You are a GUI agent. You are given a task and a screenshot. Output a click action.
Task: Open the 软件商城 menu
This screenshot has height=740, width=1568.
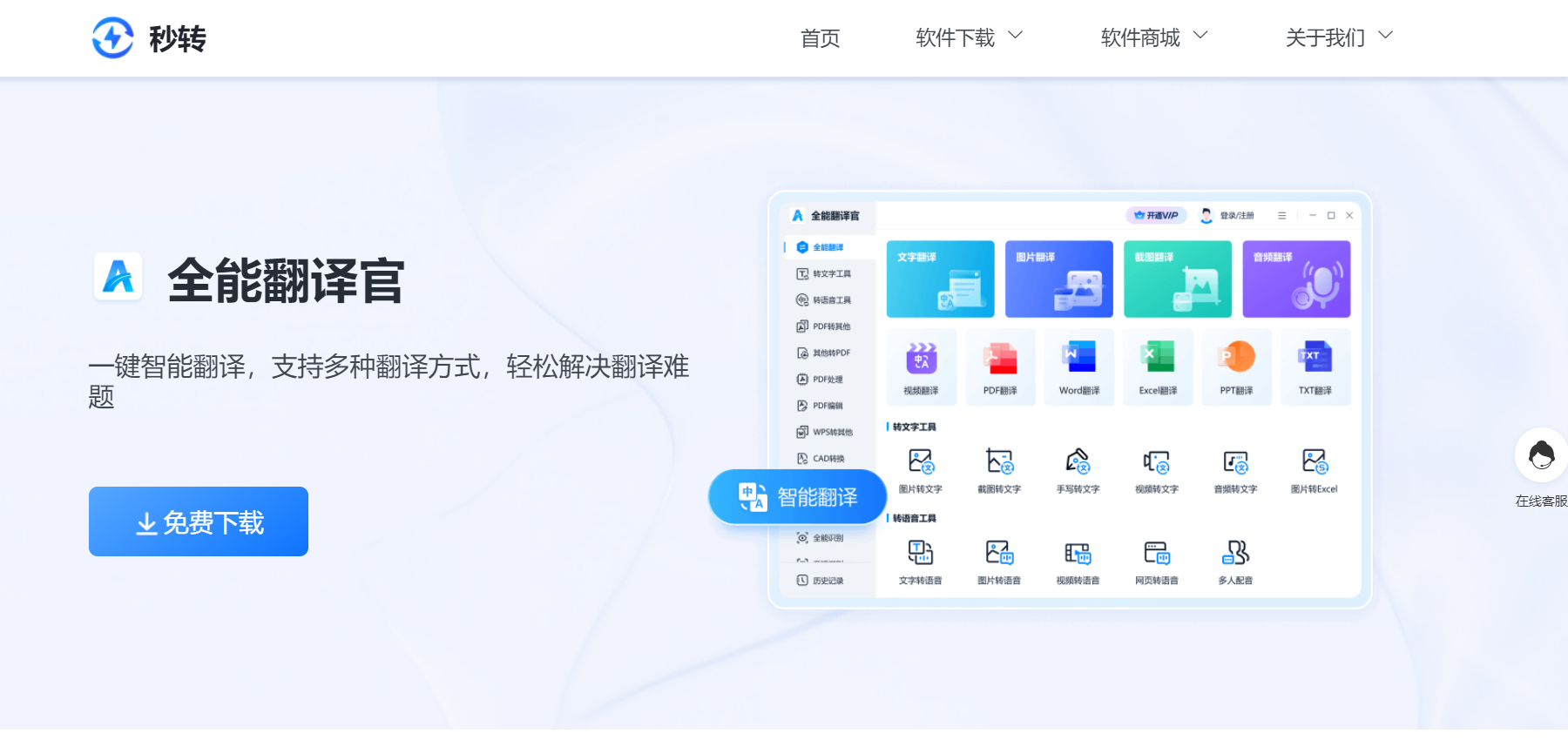click(1140, 38)
